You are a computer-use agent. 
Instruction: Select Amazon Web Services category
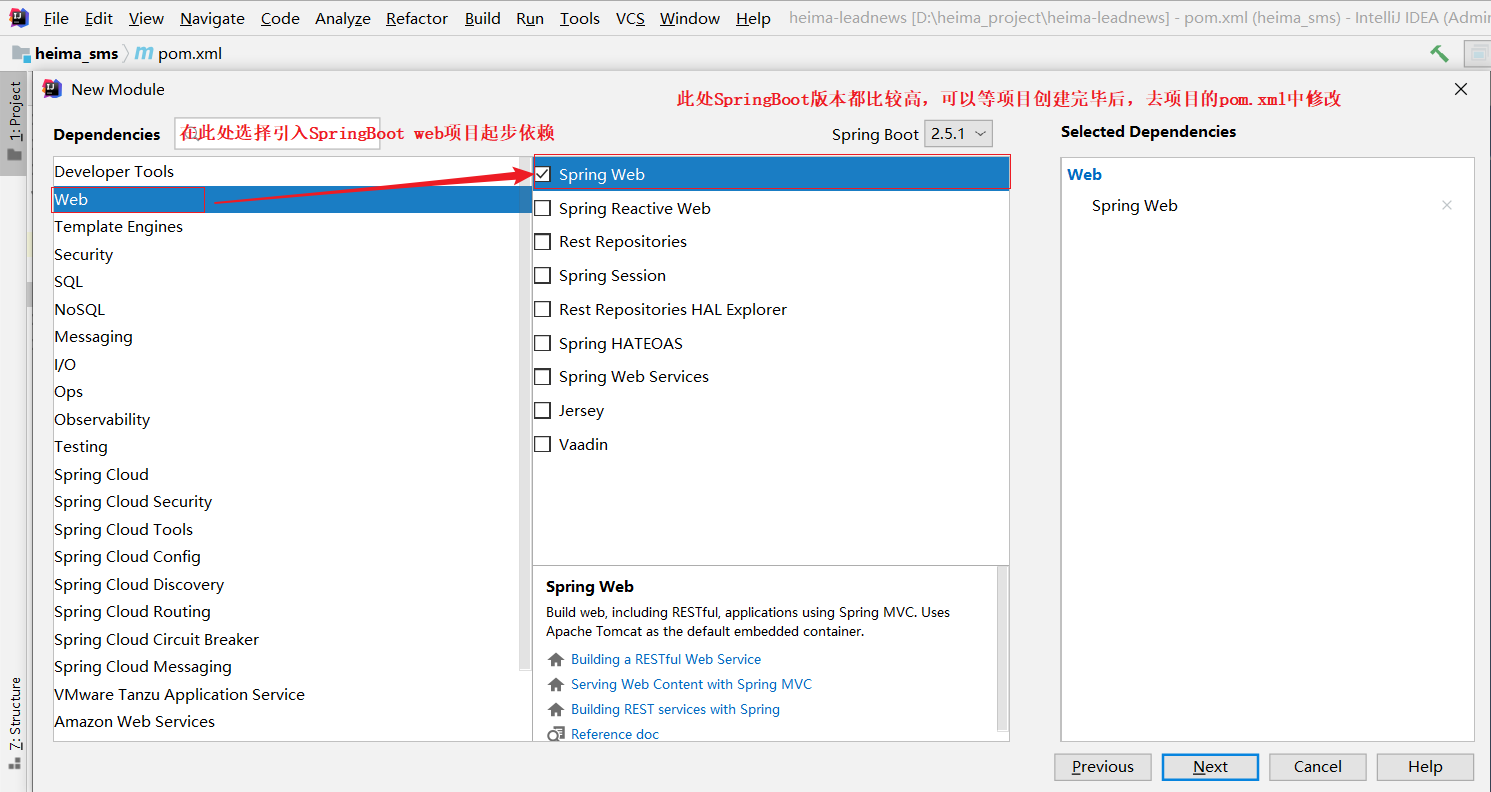coord(286,722)
